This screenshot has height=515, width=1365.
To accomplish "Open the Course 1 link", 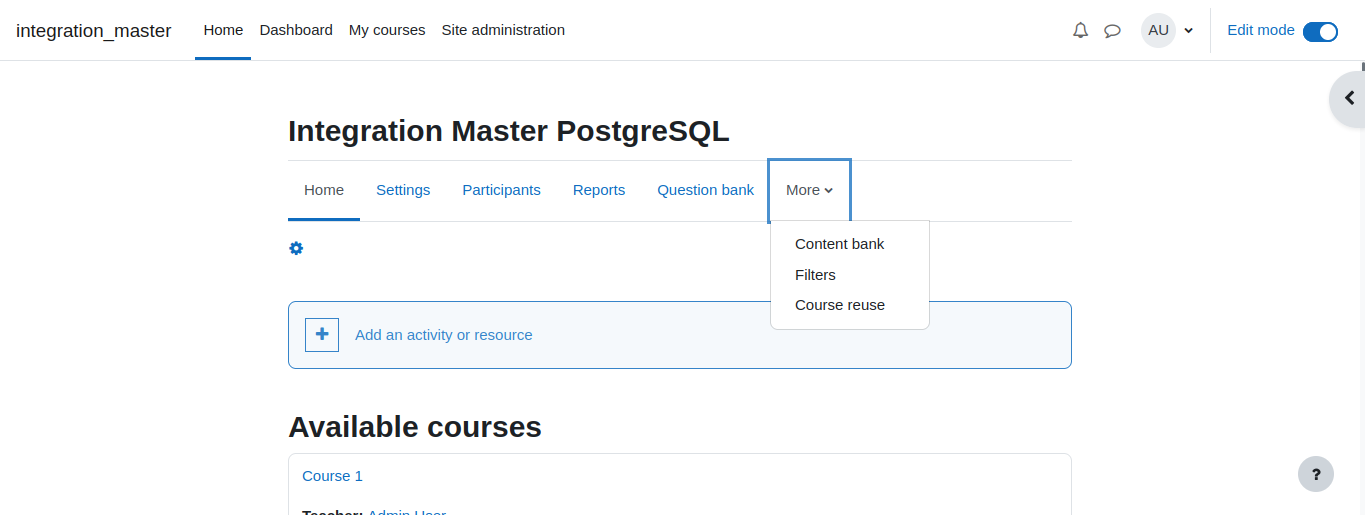I will point(332,476).
